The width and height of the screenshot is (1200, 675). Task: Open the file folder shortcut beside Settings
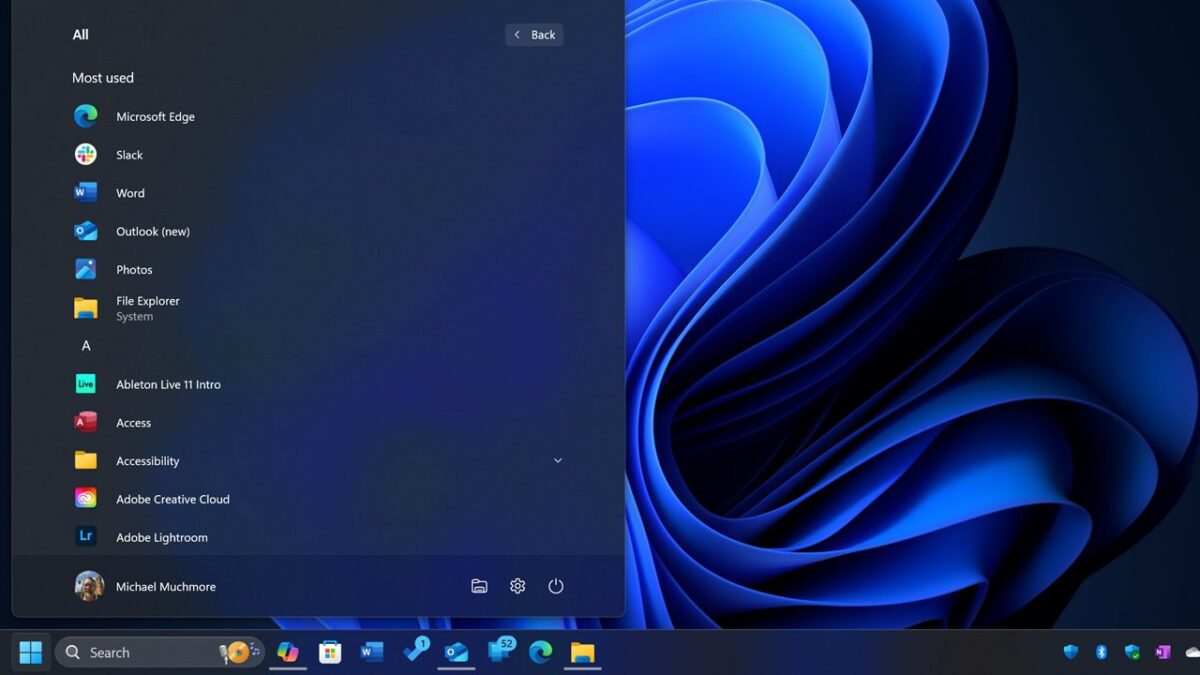tap(479, 586)
